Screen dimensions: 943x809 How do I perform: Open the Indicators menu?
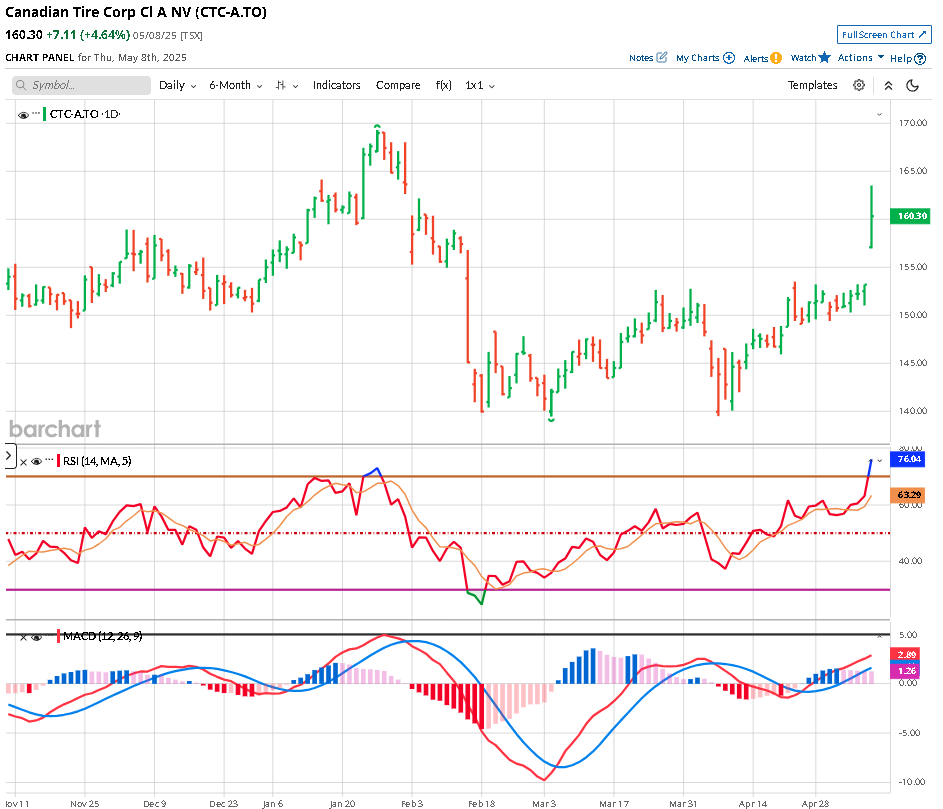[336, 86]
